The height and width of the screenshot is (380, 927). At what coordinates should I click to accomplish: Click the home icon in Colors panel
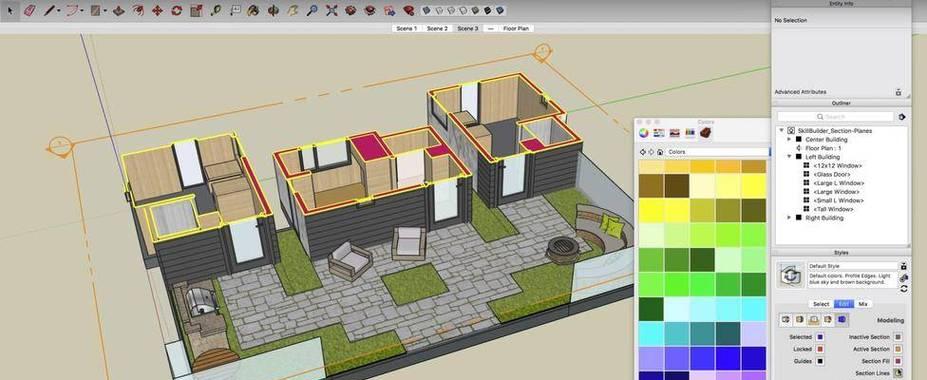[x=660, y=152]
